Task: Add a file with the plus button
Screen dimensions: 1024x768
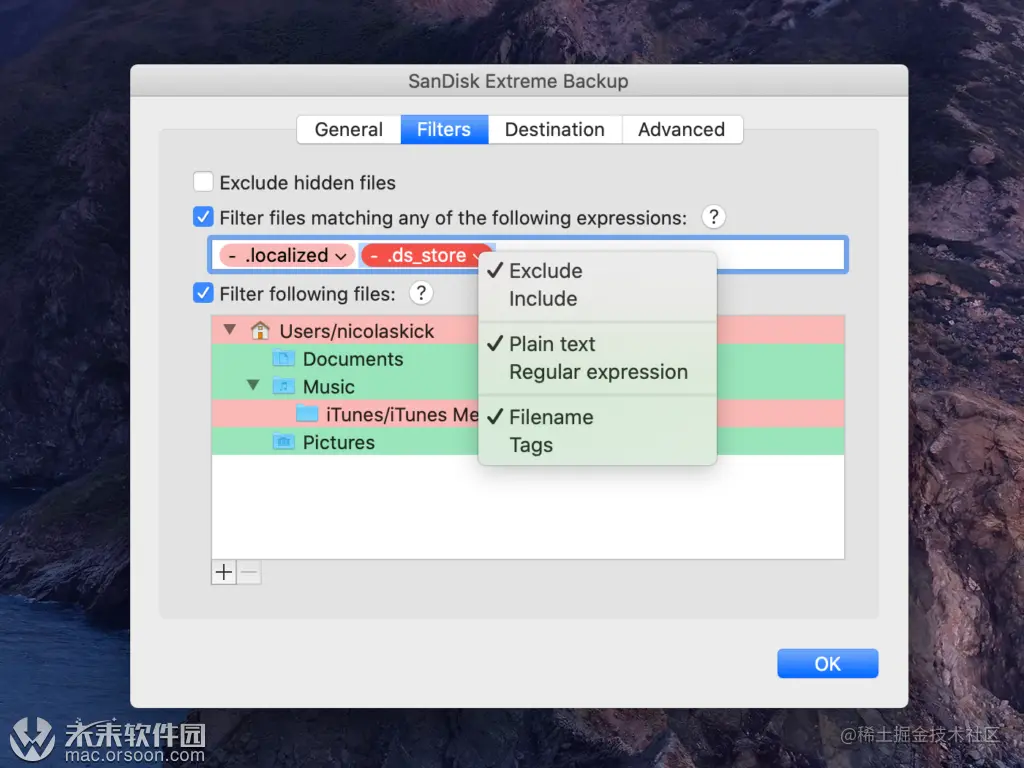Action: (x=224, y=573)
